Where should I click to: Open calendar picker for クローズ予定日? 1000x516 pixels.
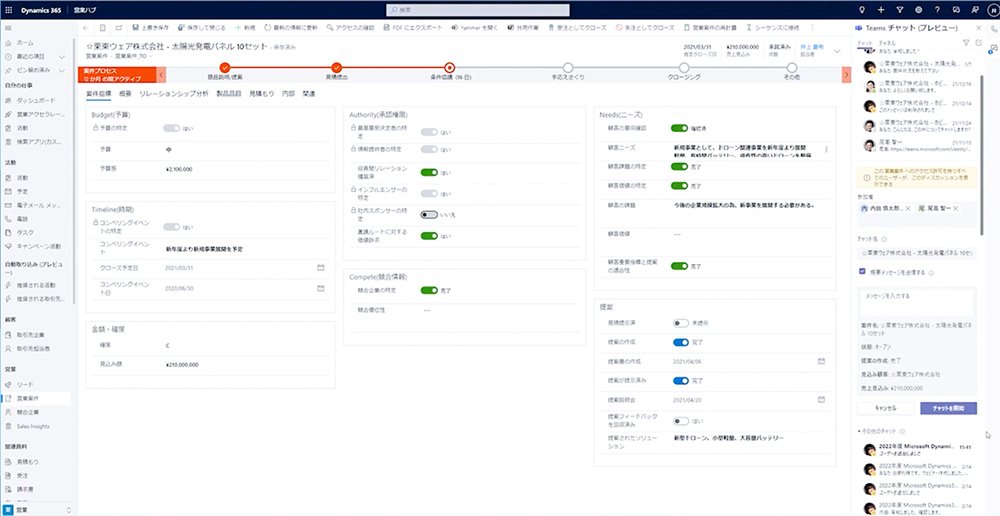(x=321, y=267)
